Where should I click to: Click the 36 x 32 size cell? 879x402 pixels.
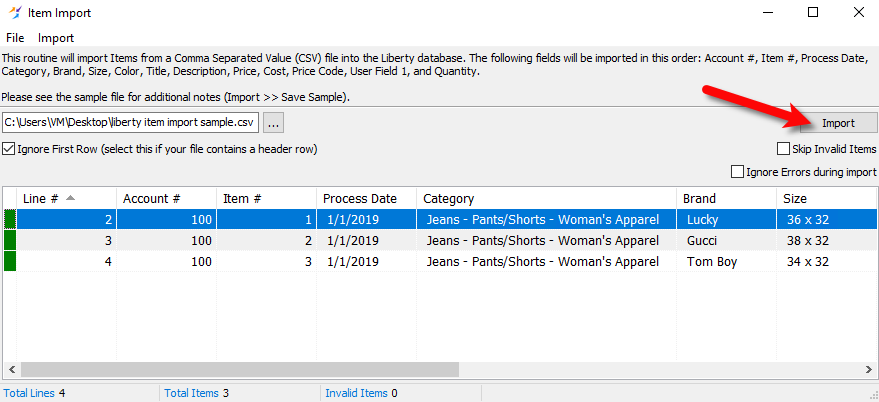tap(826, 219)
